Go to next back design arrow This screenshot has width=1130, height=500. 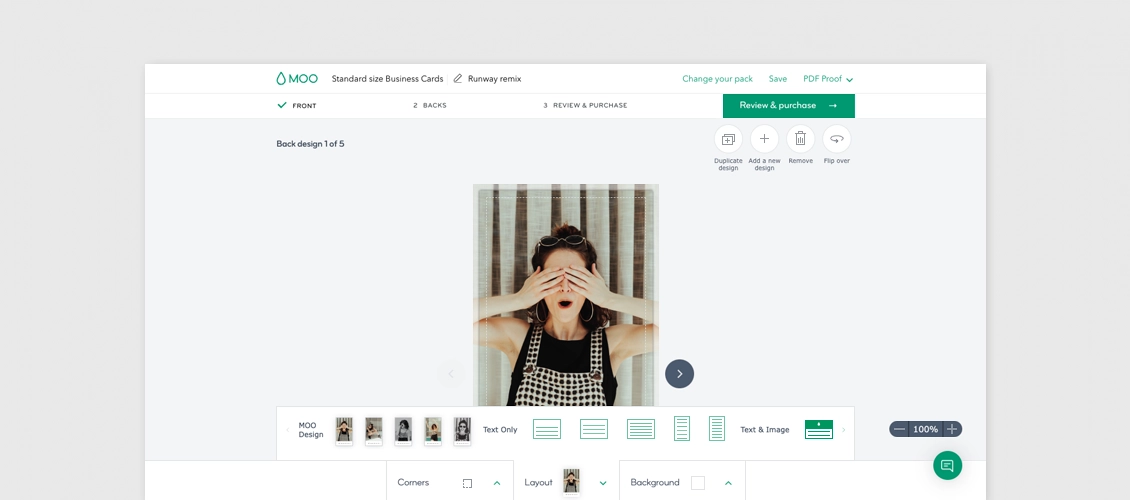point(679,374)
